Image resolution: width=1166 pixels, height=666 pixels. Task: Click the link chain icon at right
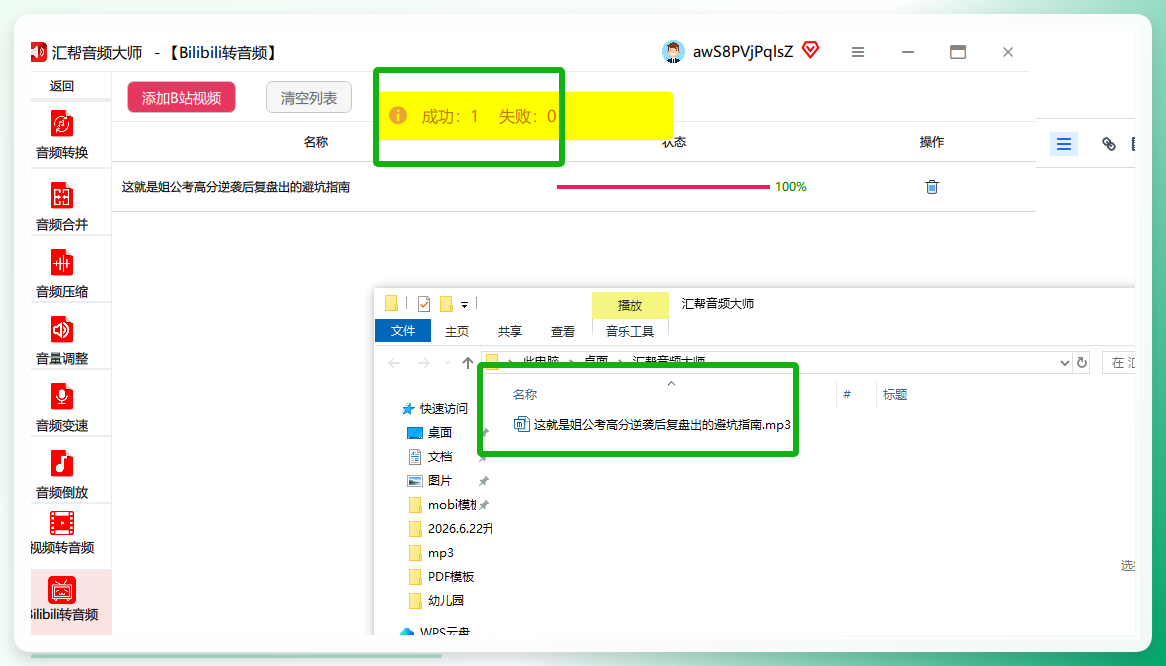coord(1109,144)
